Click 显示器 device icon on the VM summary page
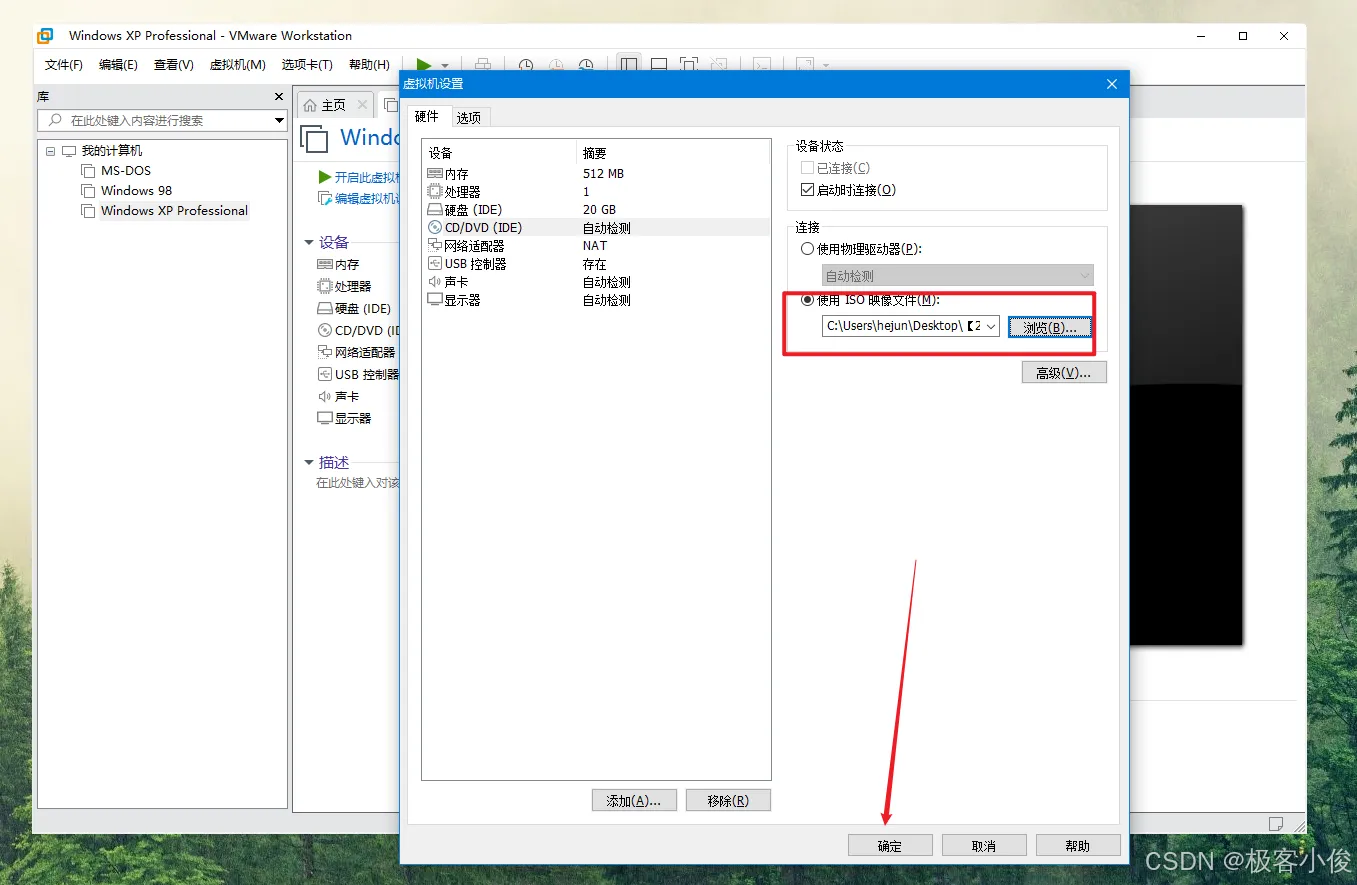The height and width of the screenshot is (885, 1357). click(x=324, y=418)
